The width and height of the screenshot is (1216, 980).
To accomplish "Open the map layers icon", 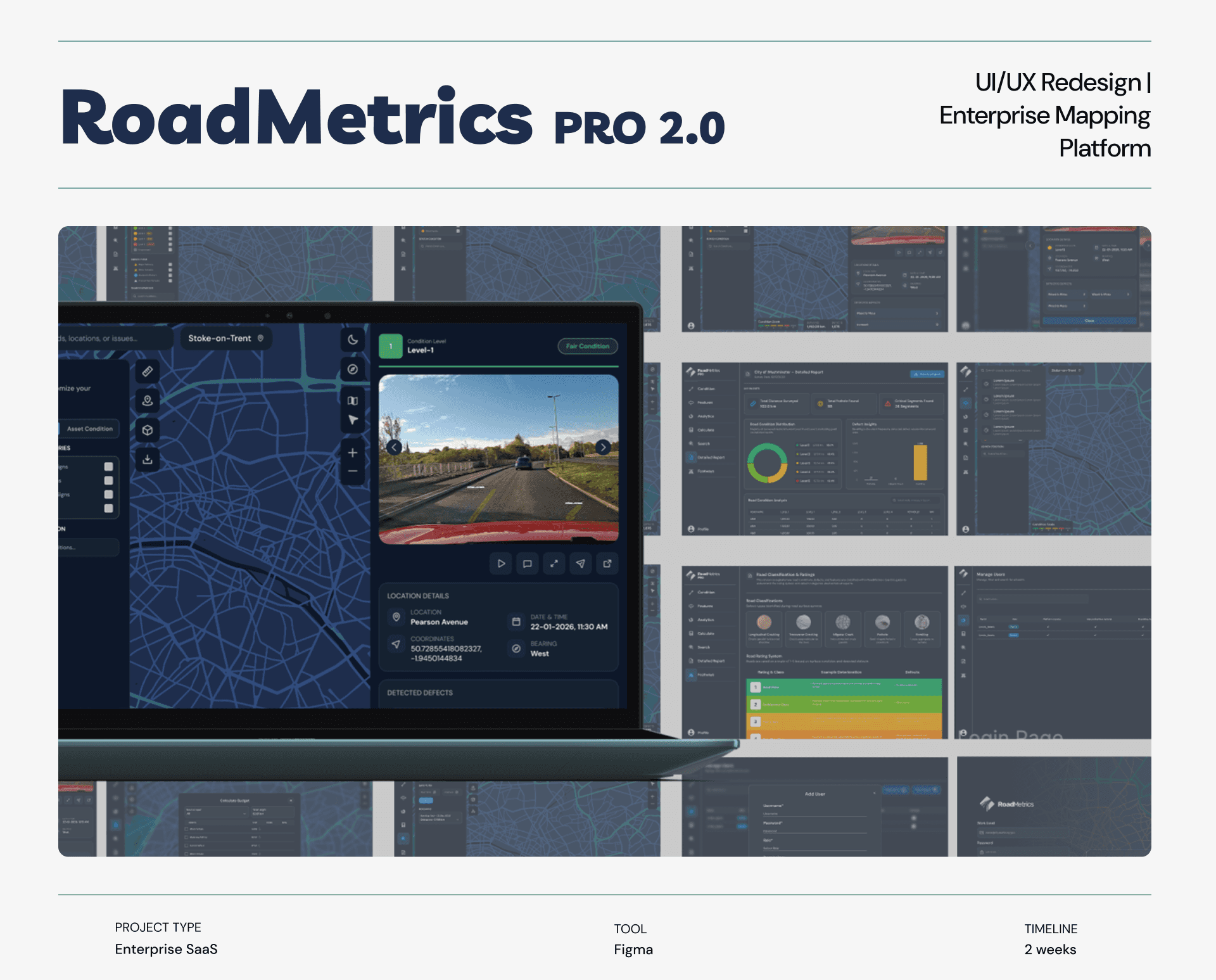I will pyautogui.click(x=353, y=400).
